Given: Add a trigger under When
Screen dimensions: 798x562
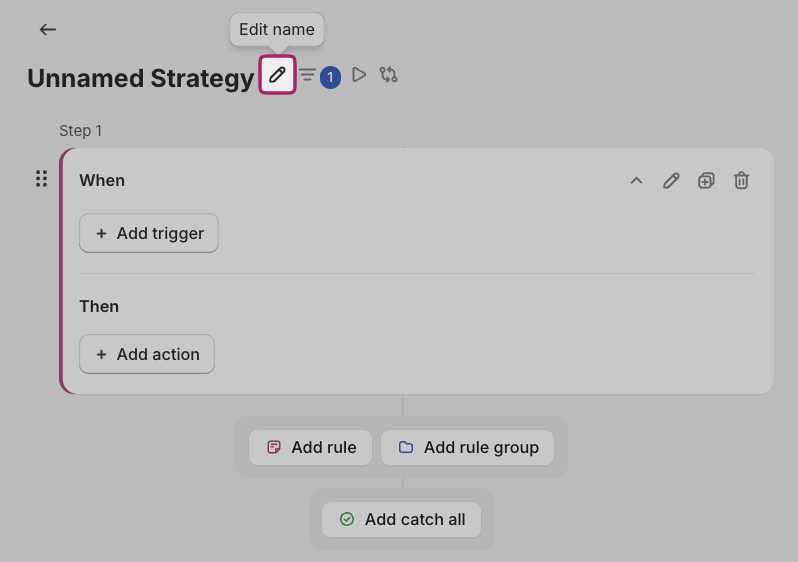Looking at the screenshot, I should coord(149,233).
